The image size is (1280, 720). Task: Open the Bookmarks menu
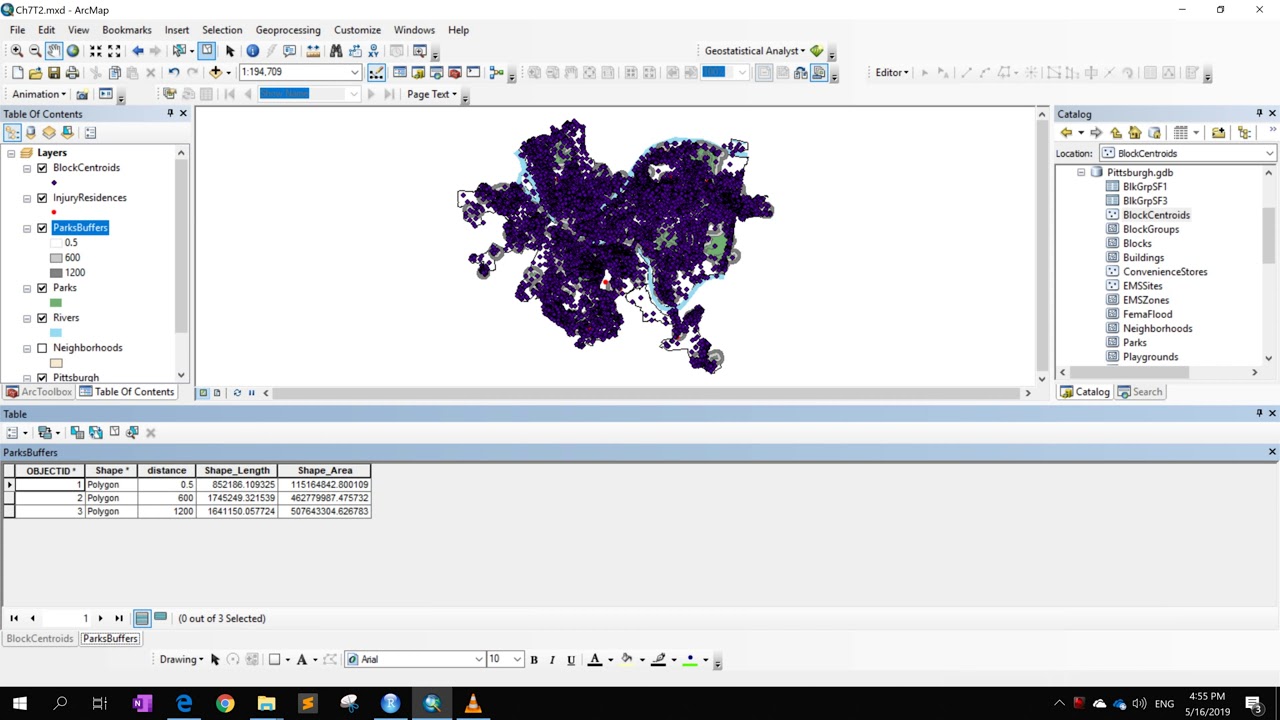point(127,30)
